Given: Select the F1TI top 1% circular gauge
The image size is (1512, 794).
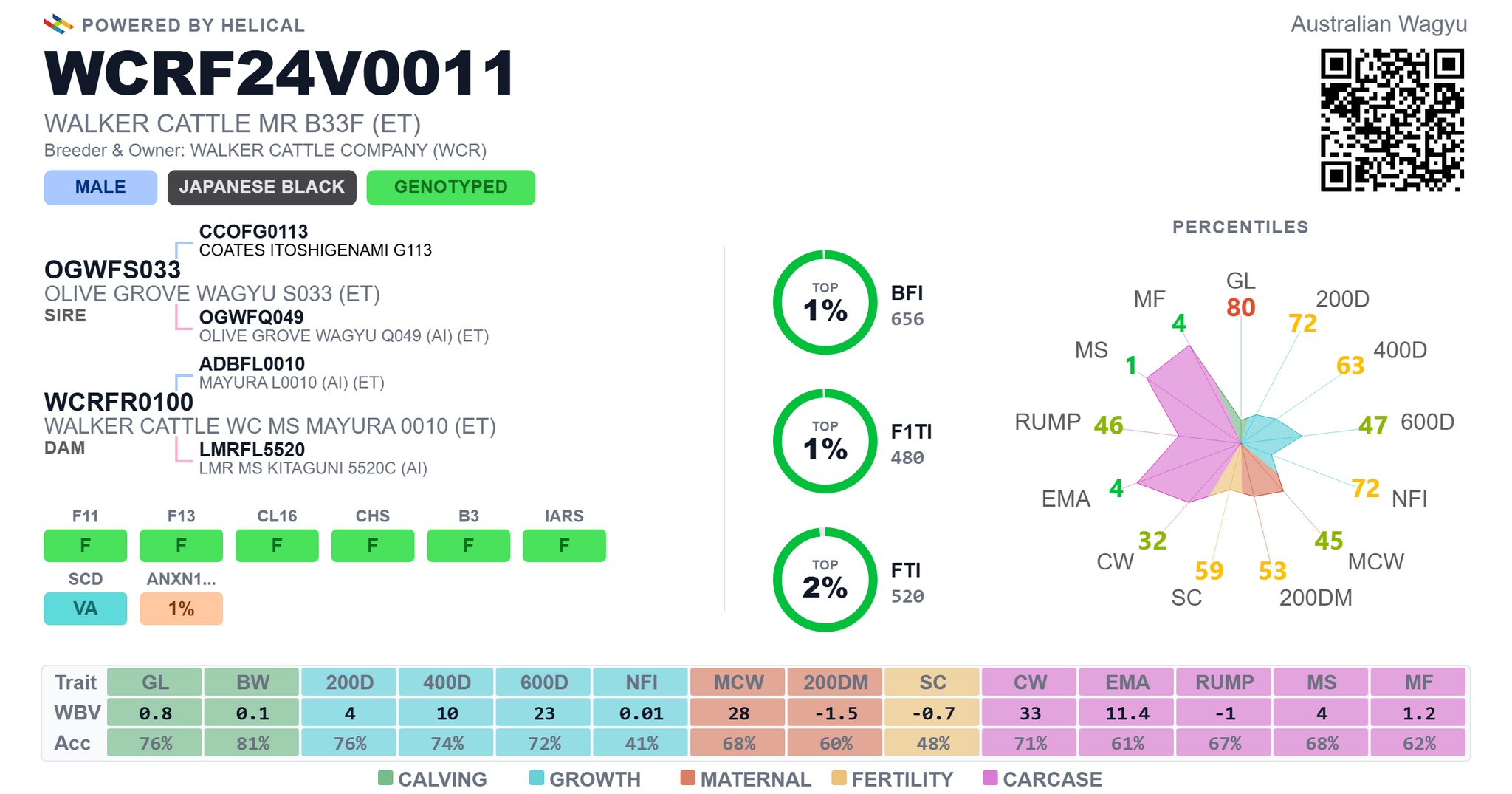Looking at the screenshot, I should point(825,441).
